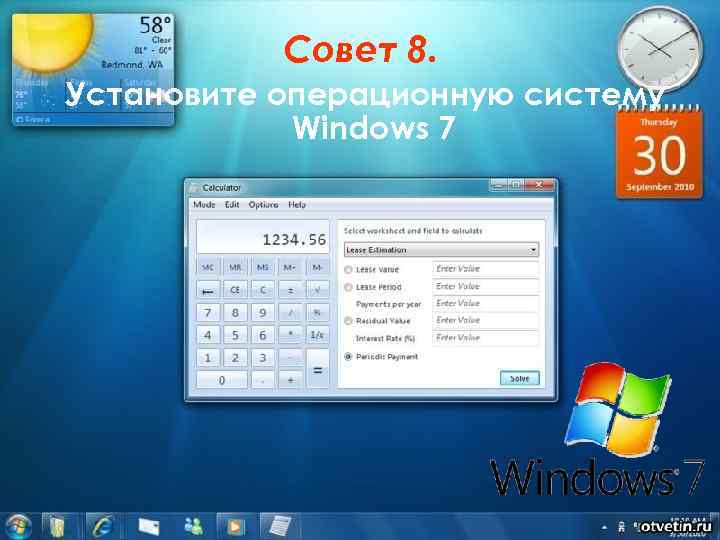Image resolution: width=720 pixels, height=540 pixels.
Task: Open Windows Media Player taskbar icon
Action: pyautogui.click(x=234, y=526)
